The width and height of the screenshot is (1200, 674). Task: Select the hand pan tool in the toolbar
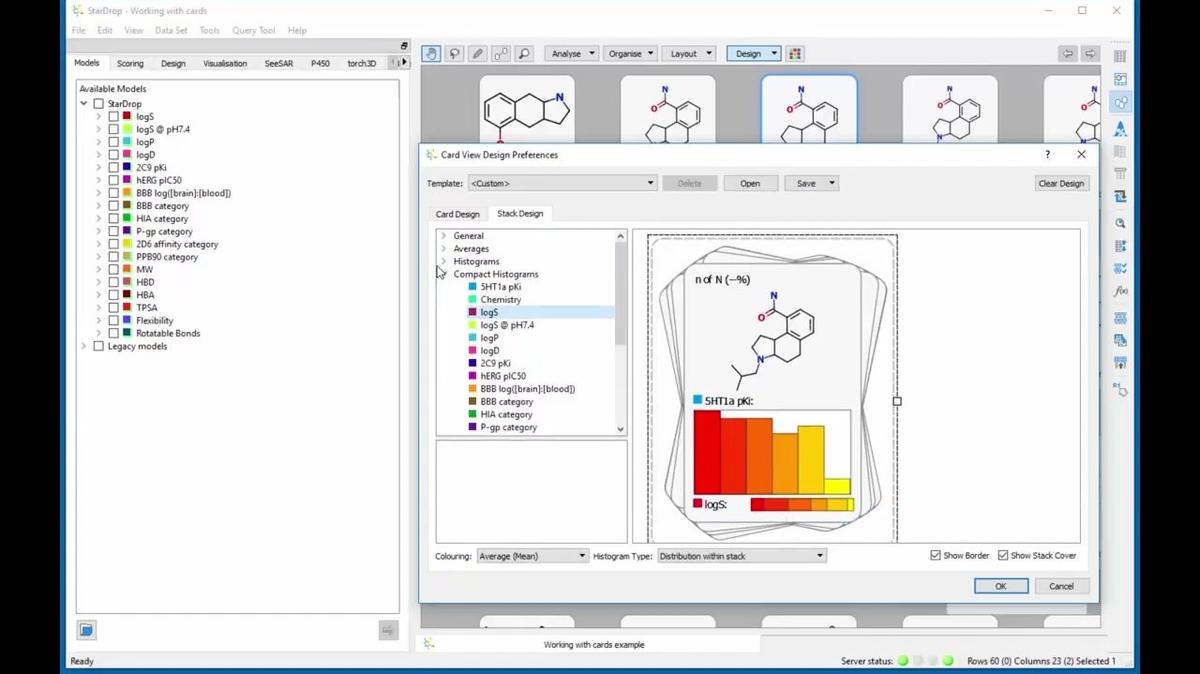point(430,53)
